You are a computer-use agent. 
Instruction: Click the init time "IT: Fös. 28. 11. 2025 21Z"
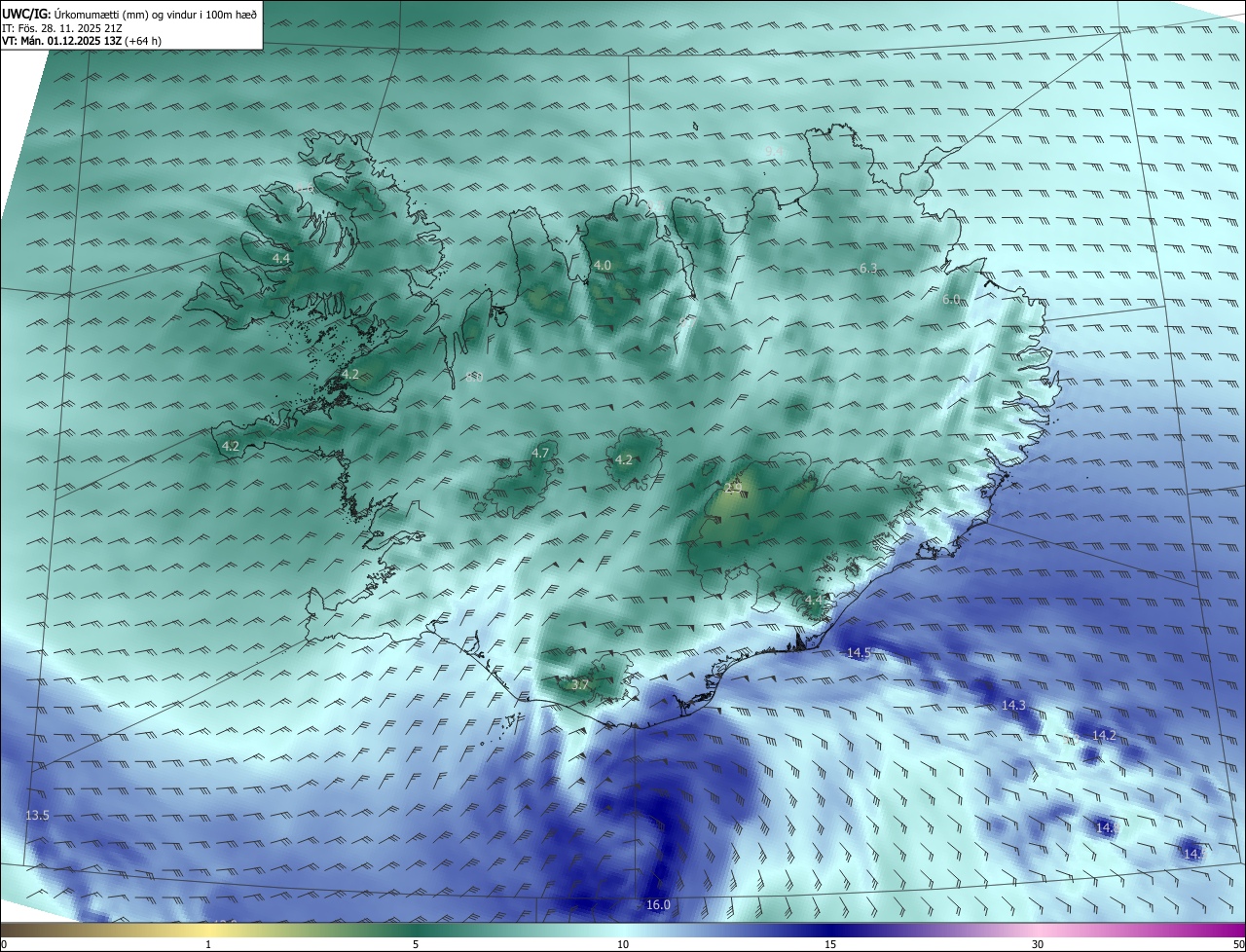[61, 28]
